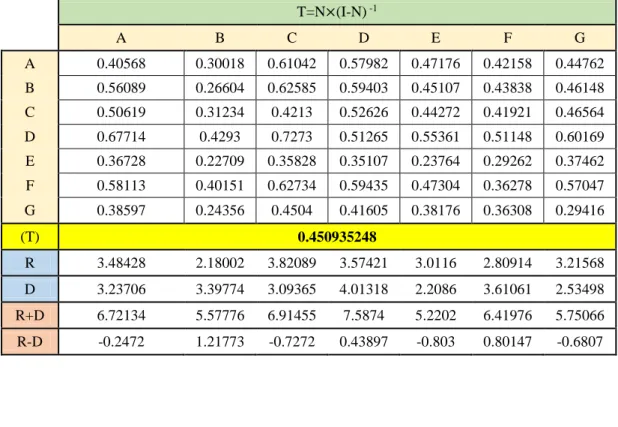Click the R-D value -0.2472
This screenshot has height=427, width=618.
coord(121,341)
